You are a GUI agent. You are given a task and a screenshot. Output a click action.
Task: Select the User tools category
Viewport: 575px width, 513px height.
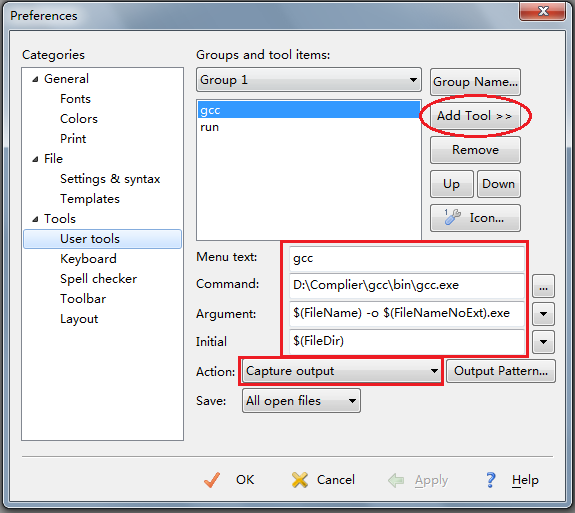tap(102, 239)
